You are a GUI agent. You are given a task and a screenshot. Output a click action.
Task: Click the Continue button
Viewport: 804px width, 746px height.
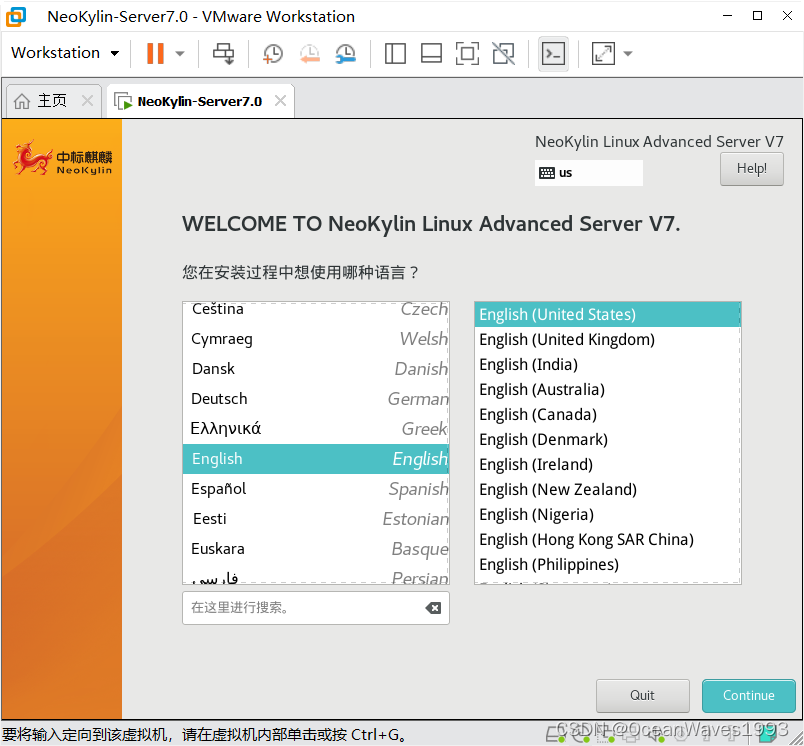click(x=748, y=696)
